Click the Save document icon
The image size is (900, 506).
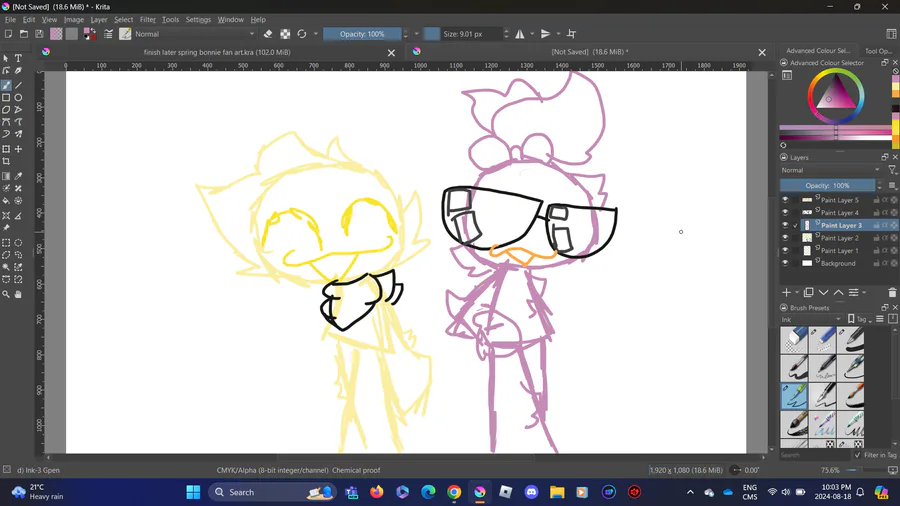tap(39, 34)
